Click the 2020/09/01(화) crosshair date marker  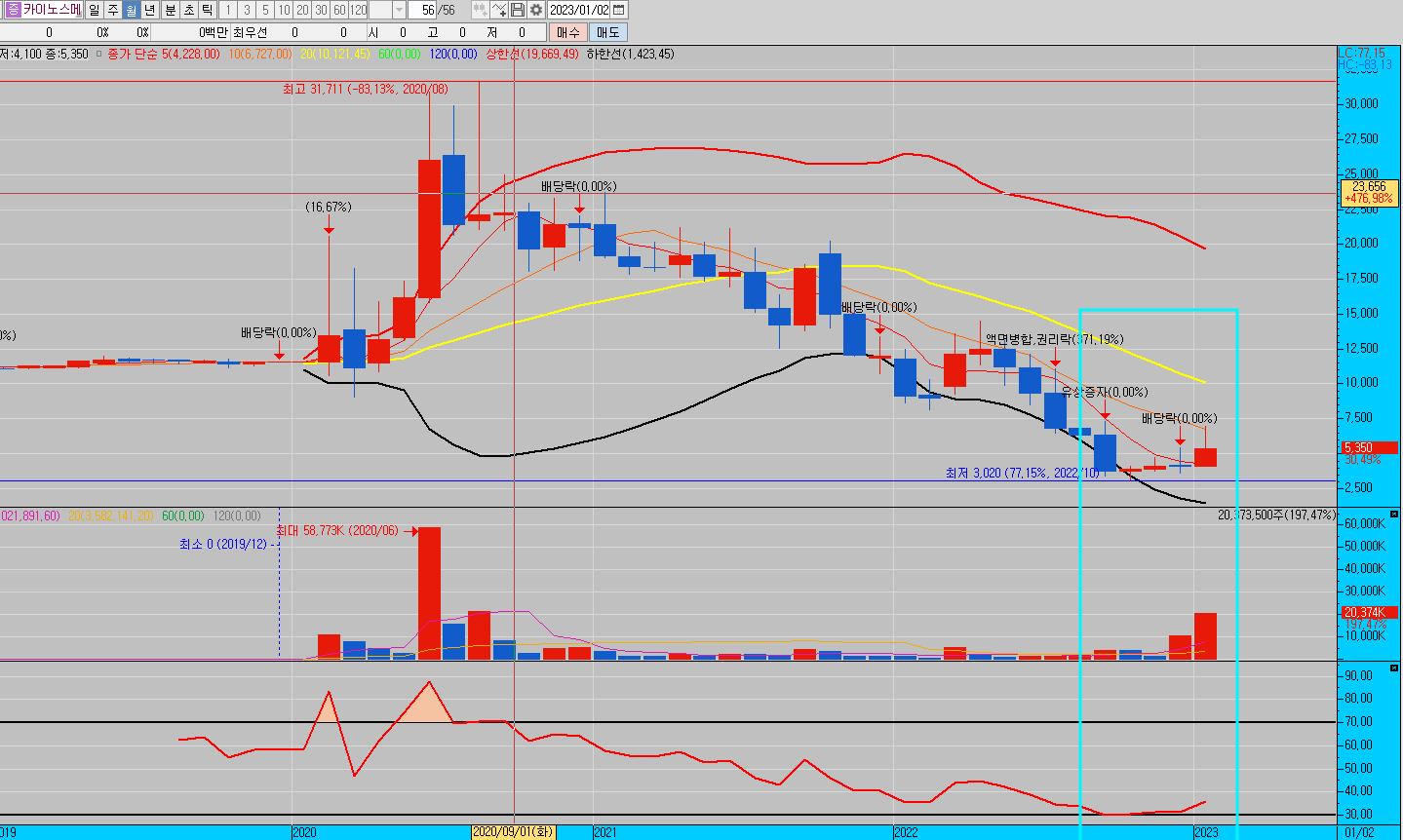(514, 832)
